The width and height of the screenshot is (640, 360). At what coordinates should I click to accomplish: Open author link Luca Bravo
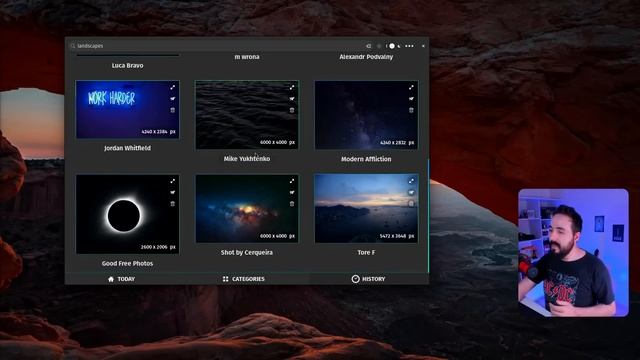[x=127, y=65]
